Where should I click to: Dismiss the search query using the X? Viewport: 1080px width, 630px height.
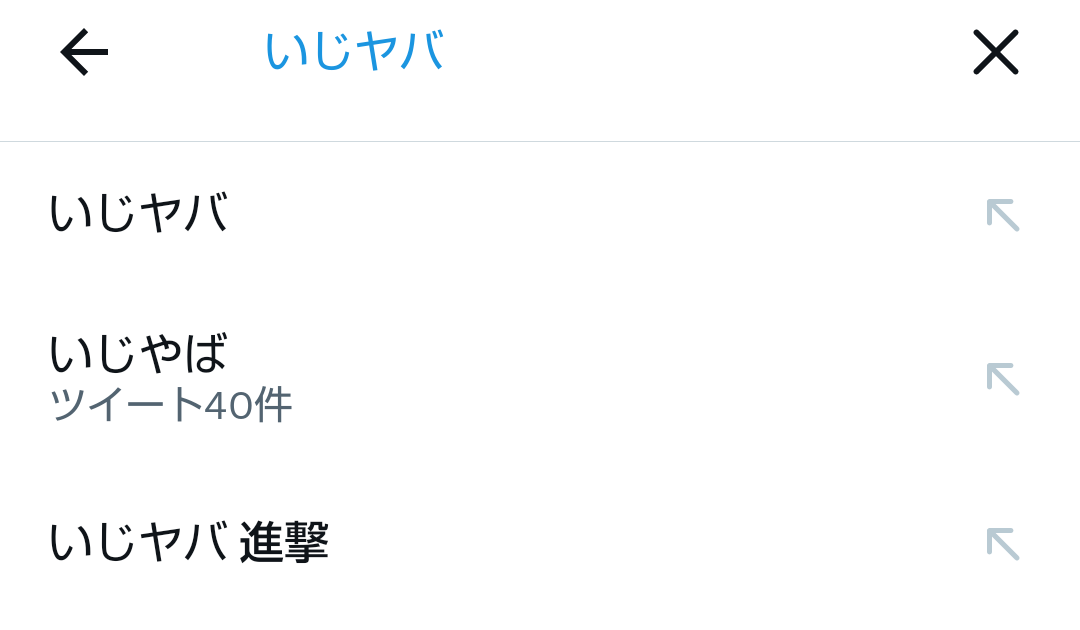tap(995, 52)
